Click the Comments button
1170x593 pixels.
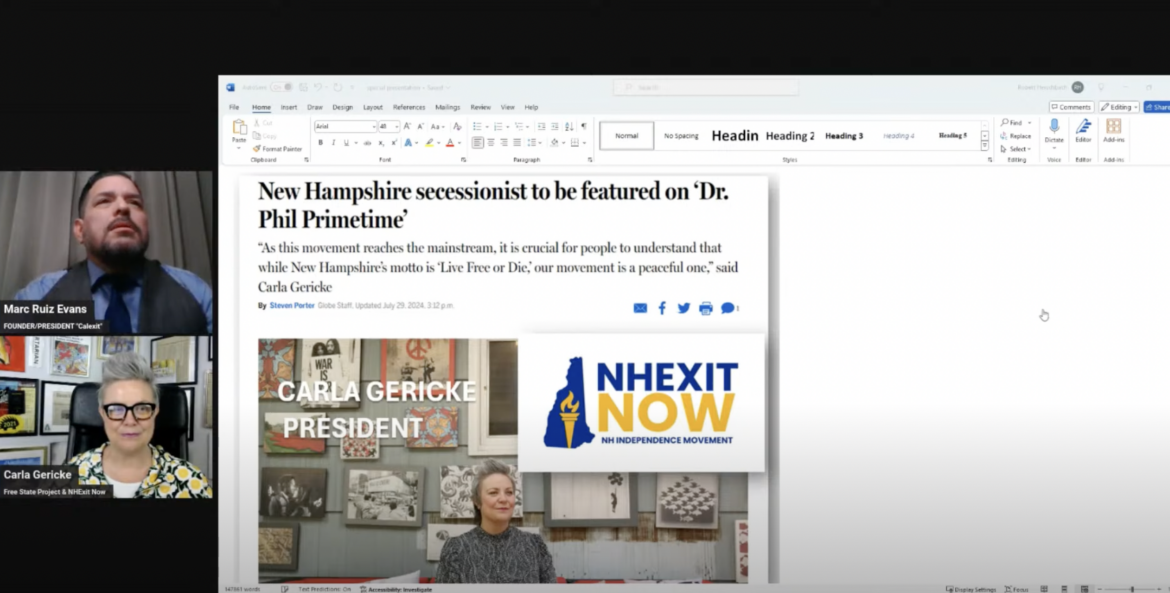[x=1071, y=107]
